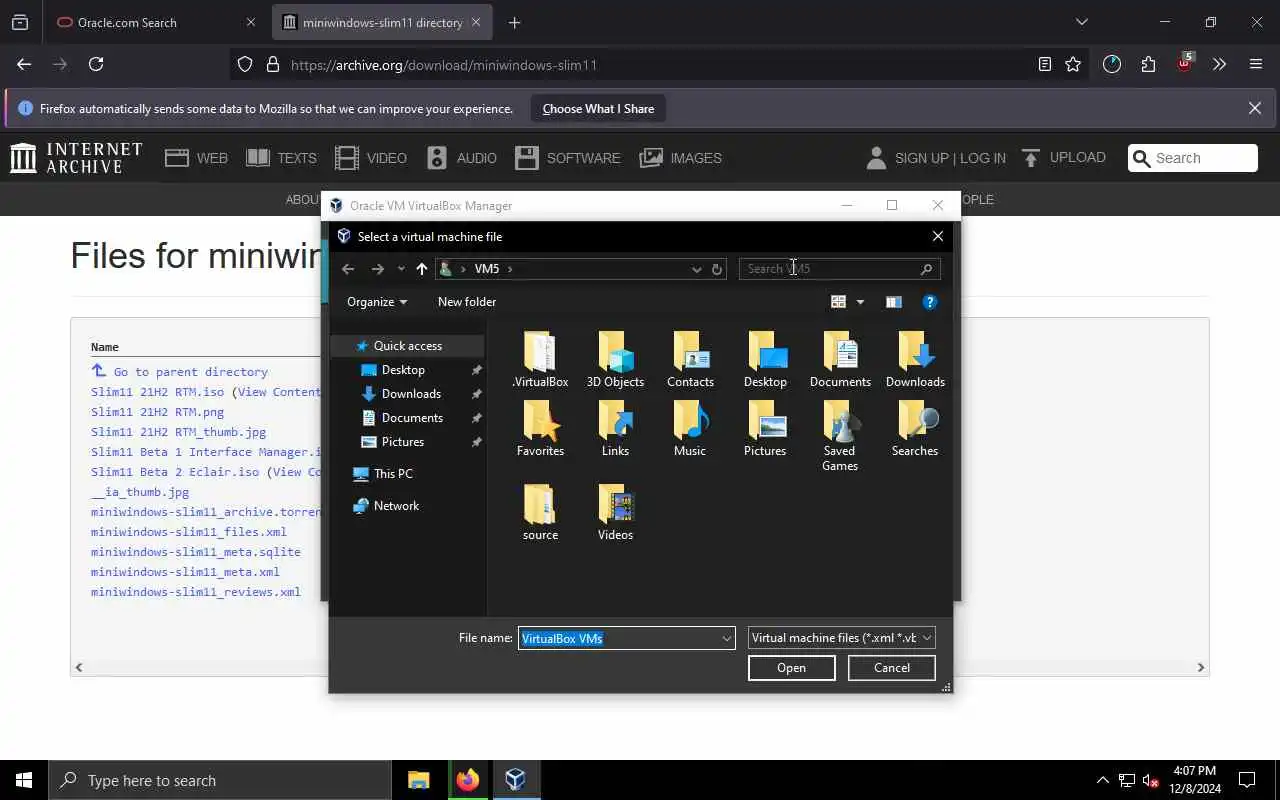This screenshot has width=1280, height=800.
Task: Select Quick access in navigation pane
Action: 407,346
